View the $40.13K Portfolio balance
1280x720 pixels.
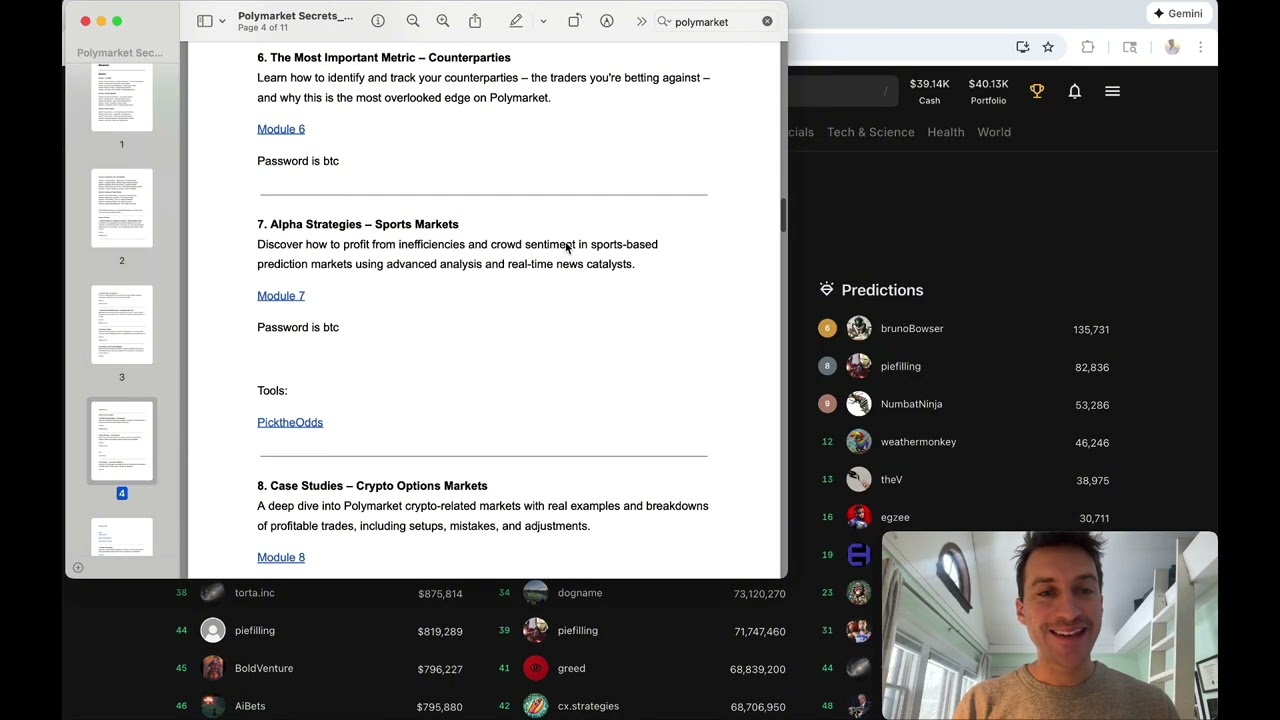(x=988, y=91)
